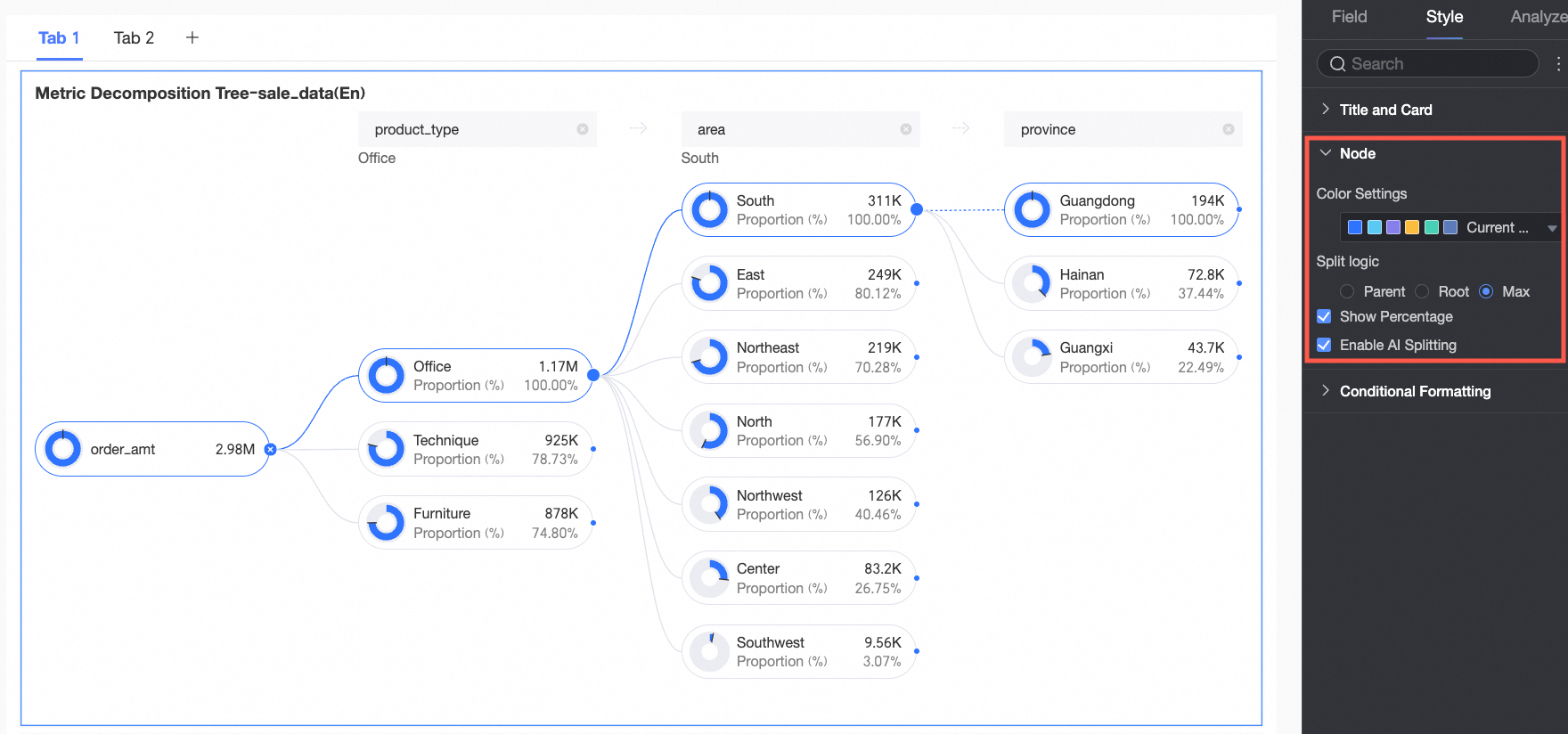Switch to Tab 2
1568x734 pixels.
[134, 38]
